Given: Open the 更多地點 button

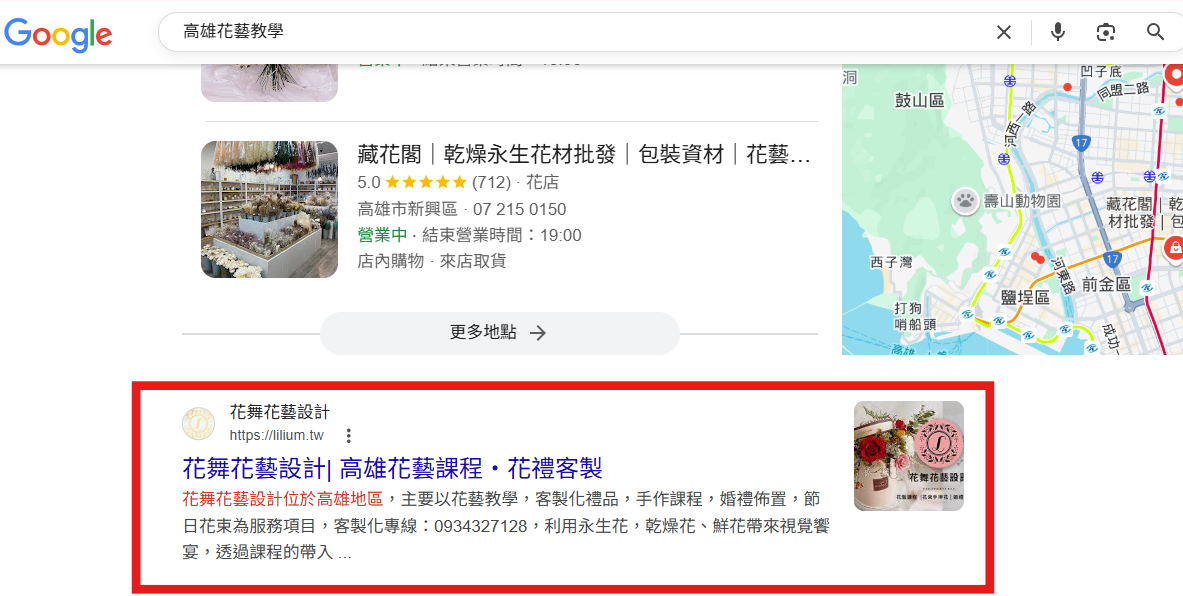Looking at the screenshot, I should [x=499, y=333].
